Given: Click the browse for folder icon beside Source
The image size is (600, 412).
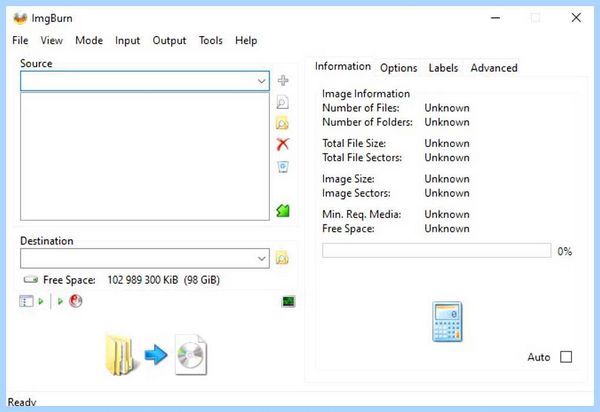Looking at the screenshot, I should tap(282, 123).
